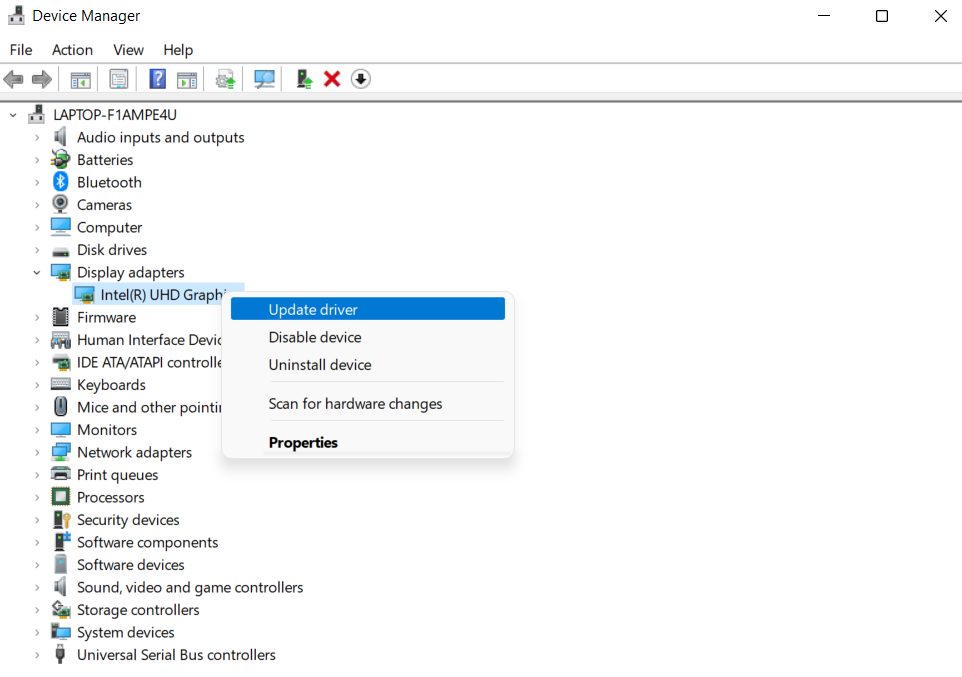This screenshot has width=962, height=677.
Task: Click the Cameras webcam icon
Action: (60, 204)
